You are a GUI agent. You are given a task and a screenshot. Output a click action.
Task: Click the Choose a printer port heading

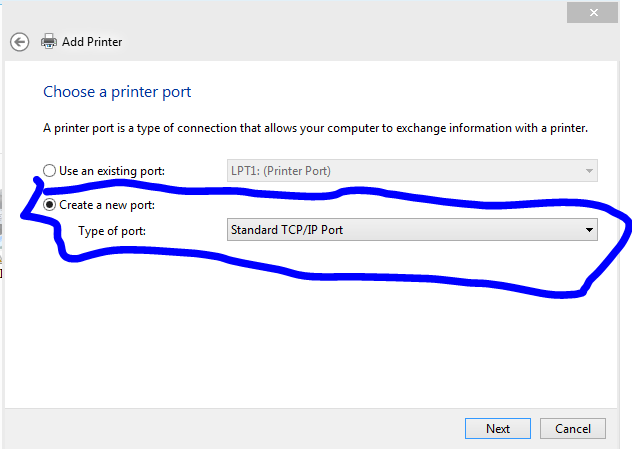click(117, 92)
